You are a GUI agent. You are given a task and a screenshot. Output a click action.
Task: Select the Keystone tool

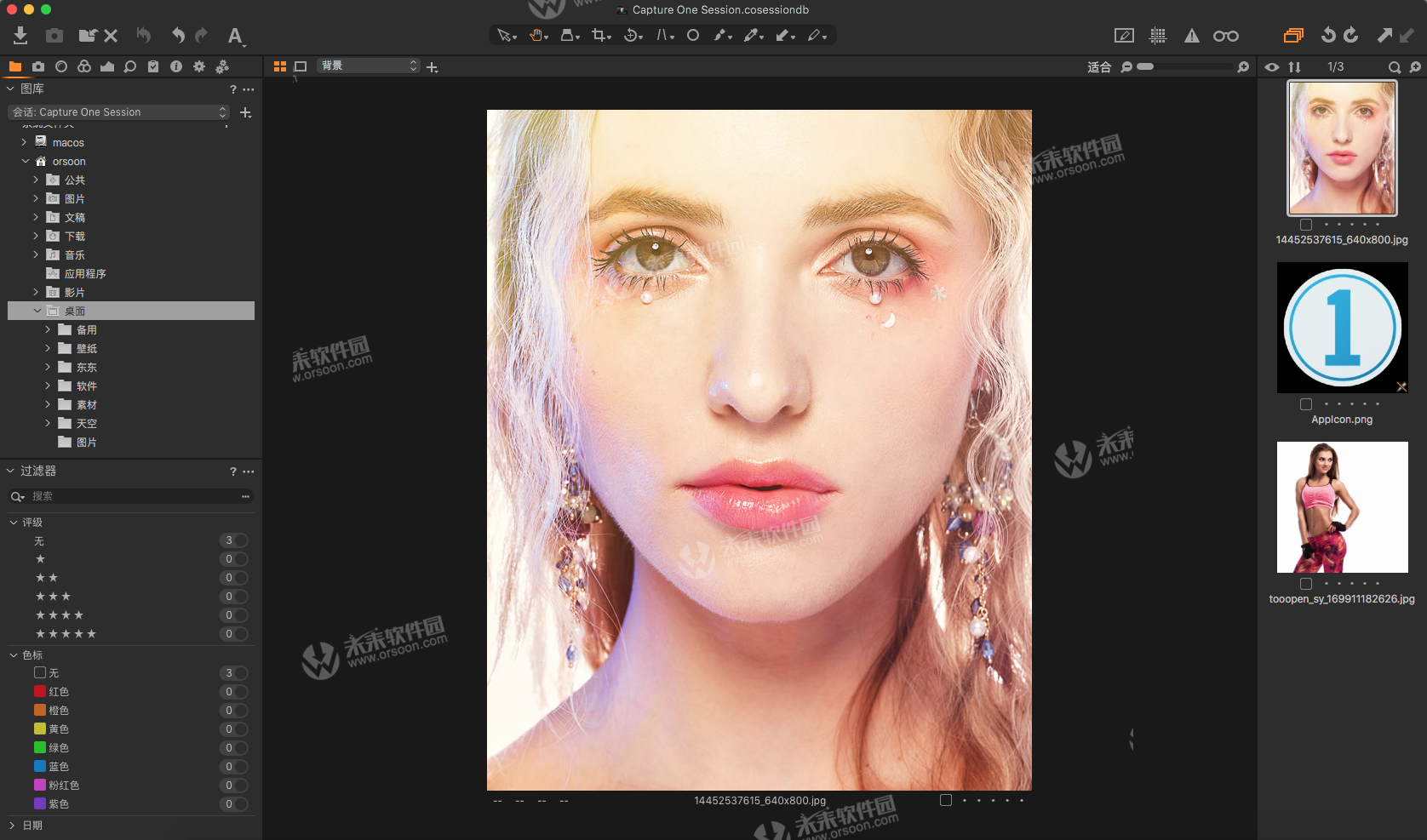tap(664, 36)
